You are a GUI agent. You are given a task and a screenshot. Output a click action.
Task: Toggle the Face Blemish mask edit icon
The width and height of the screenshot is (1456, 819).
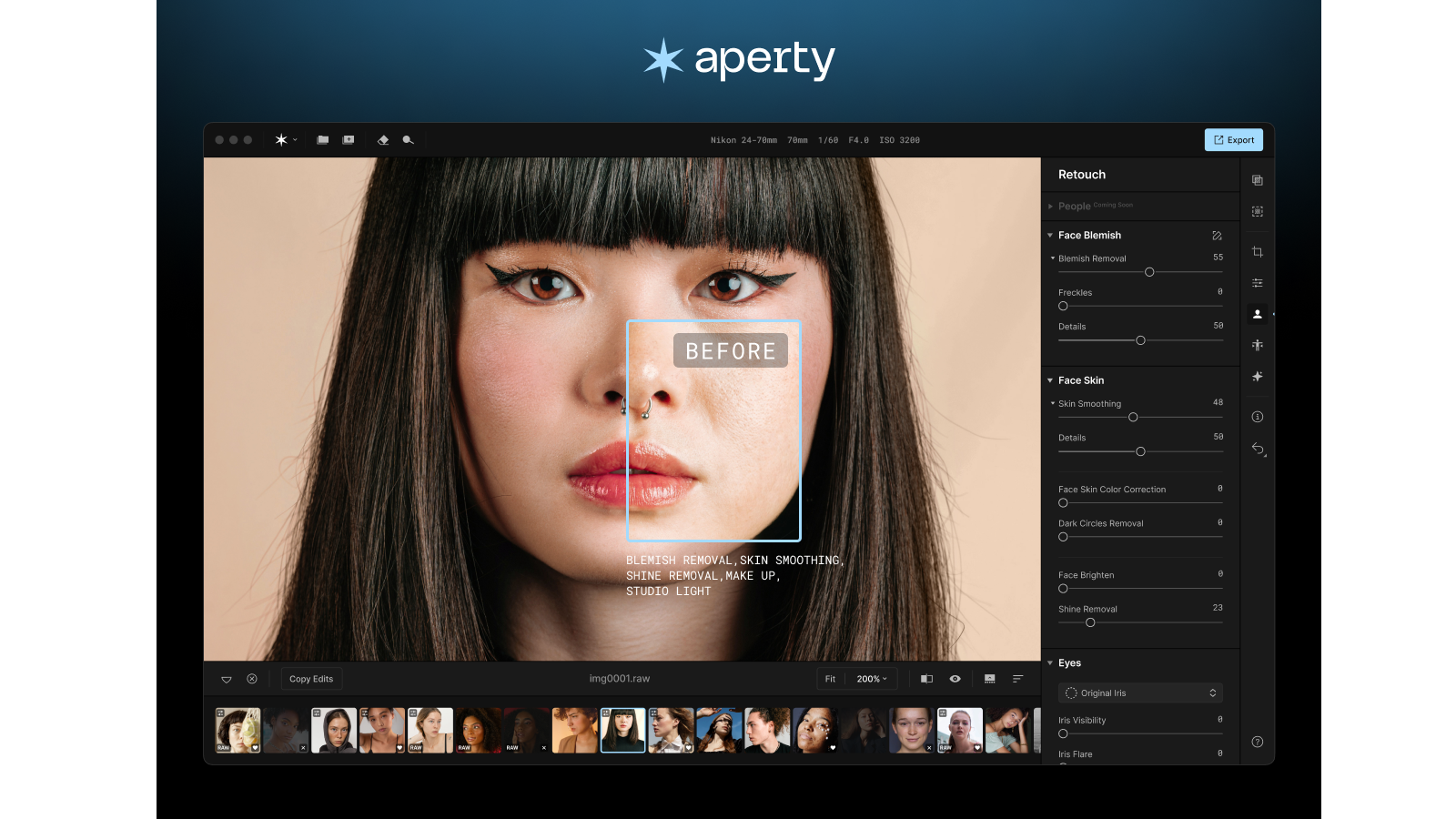1217,236
